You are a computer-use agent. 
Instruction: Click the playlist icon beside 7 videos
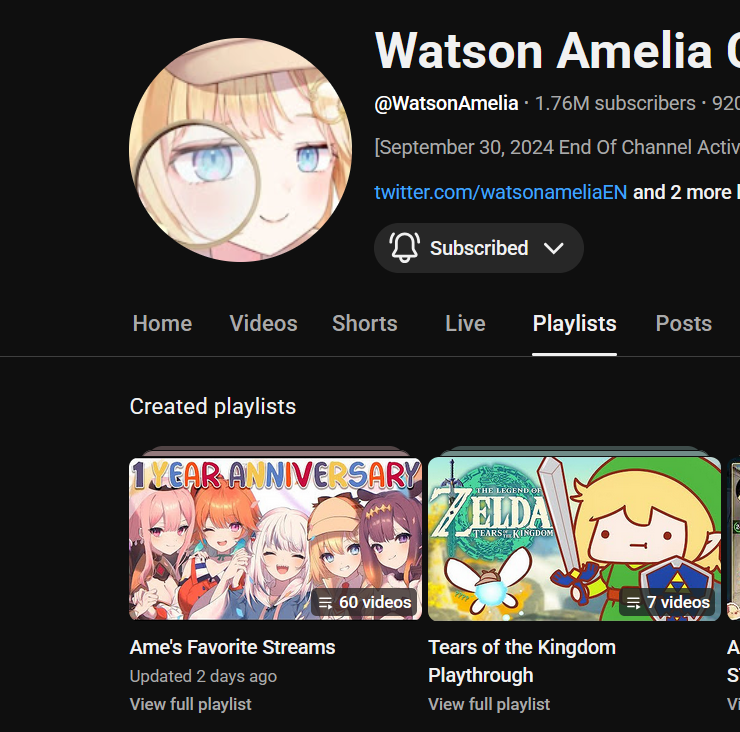click(x=633, y=603)
